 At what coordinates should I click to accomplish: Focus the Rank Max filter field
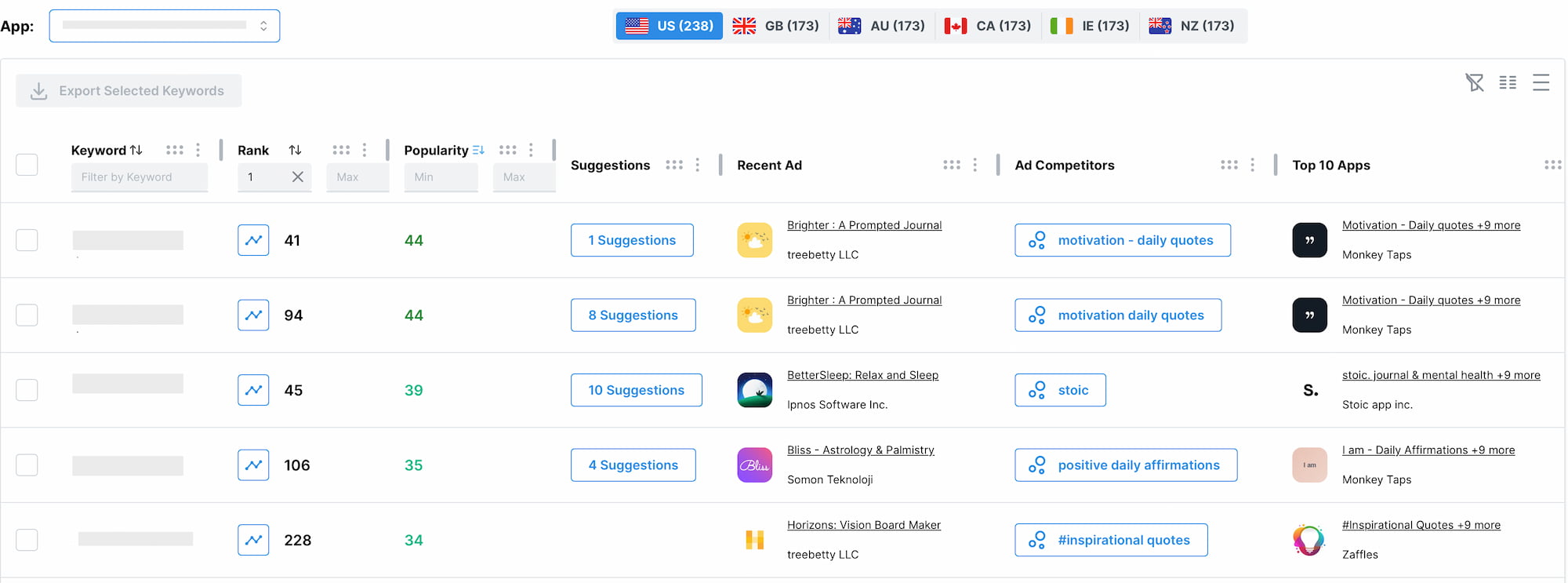(358, 177)
